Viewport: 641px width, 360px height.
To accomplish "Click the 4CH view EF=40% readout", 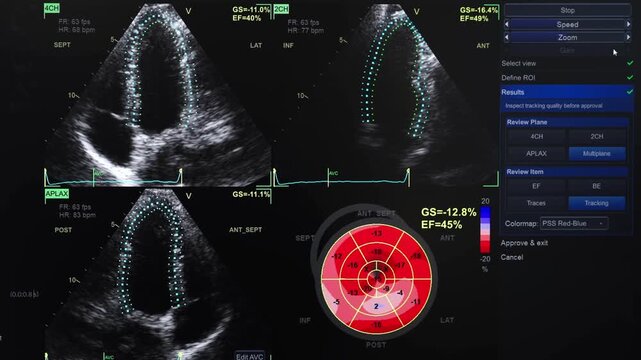I will point(247,18).
